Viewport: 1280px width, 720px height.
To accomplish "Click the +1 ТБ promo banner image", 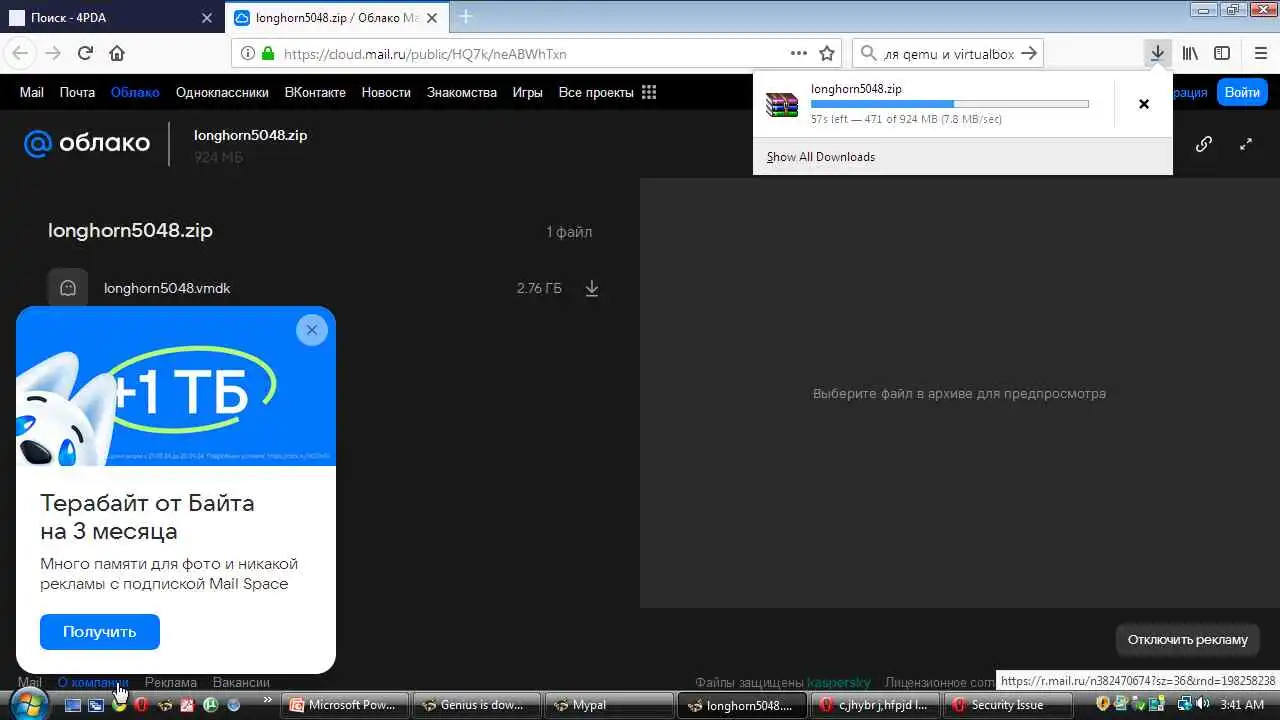I will pyautogui.click(x=176, y=386).
